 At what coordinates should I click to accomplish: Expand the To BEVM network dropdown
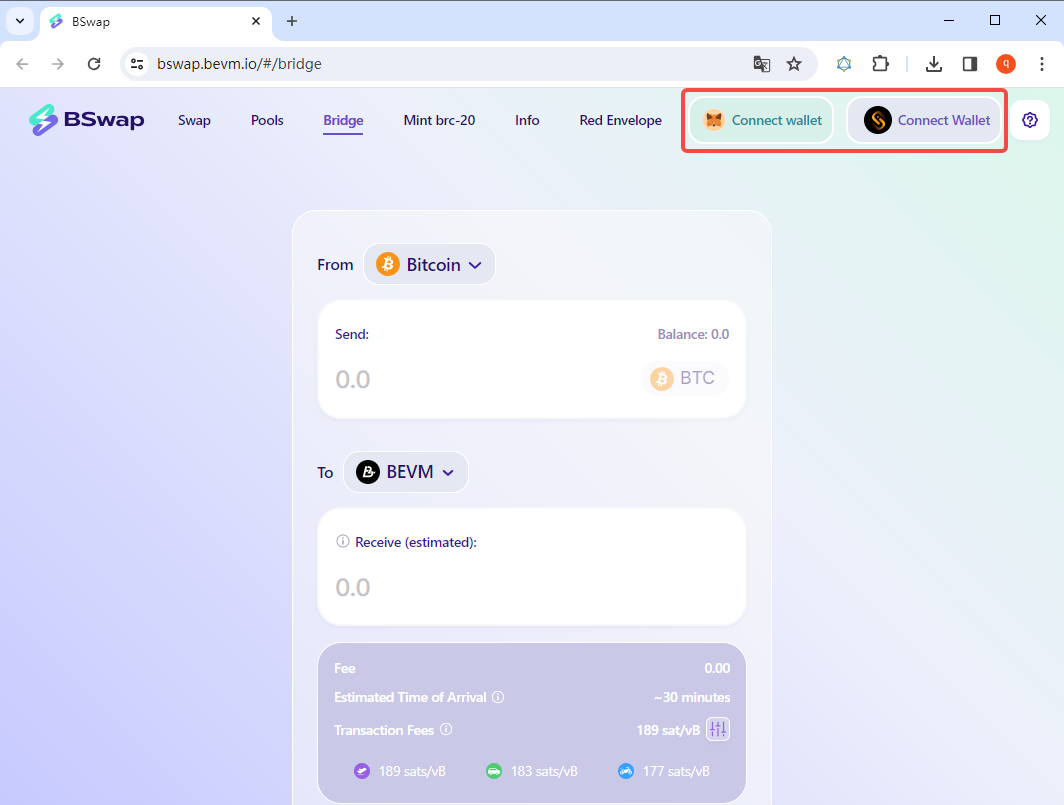point(406,472)
